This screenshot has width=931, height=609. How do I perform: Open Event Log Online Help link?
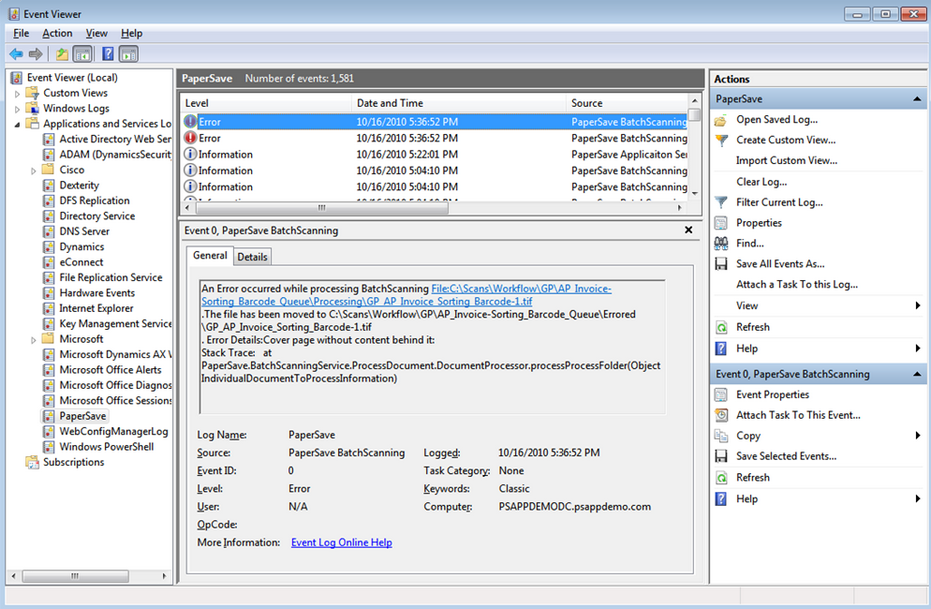(341, 543)
